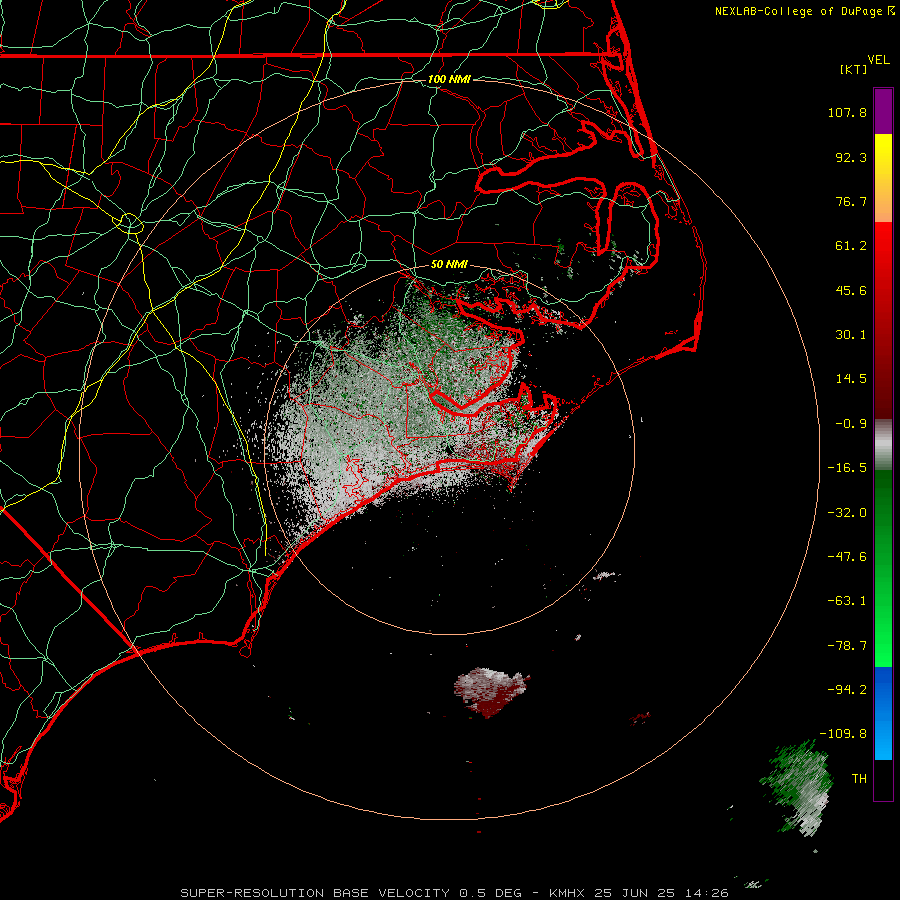Select the 76.7 legend value
The image size is (900, 900).
(851, 201)
